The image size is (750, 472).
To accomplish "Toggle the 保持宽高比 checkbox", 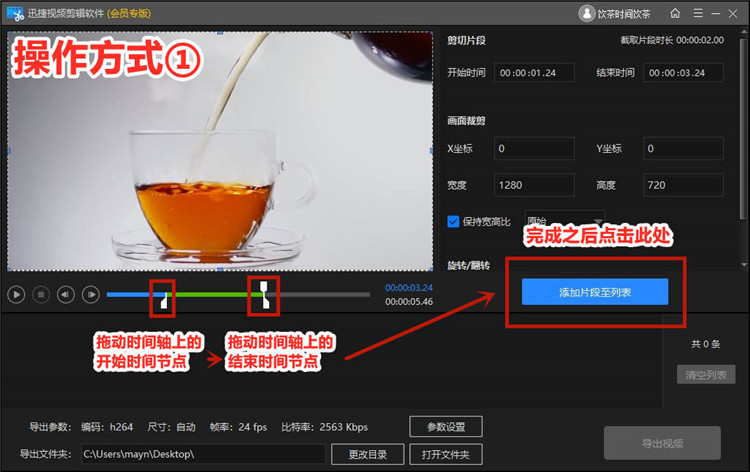I will pyautogui.click(x=453, y=221).
